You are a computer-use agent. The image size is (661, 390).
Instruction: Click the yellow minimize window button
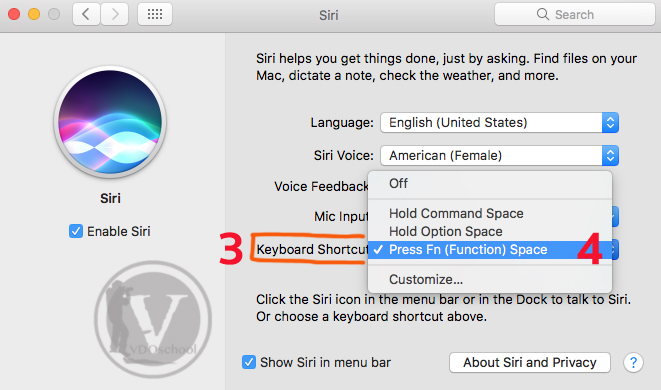(34, 14)
